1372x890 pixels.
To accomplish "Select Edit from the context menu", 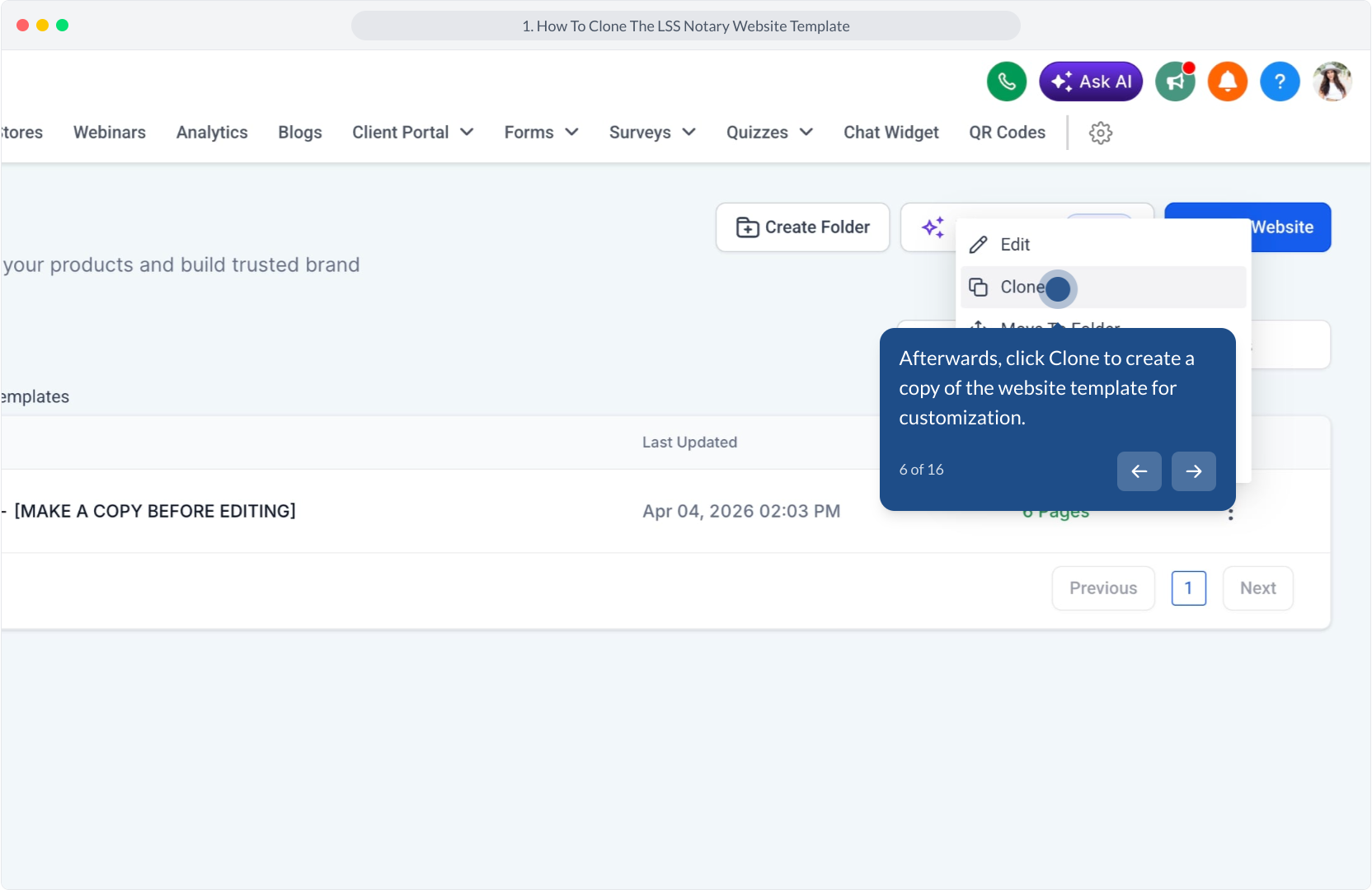I will [x=1103, y=245].
